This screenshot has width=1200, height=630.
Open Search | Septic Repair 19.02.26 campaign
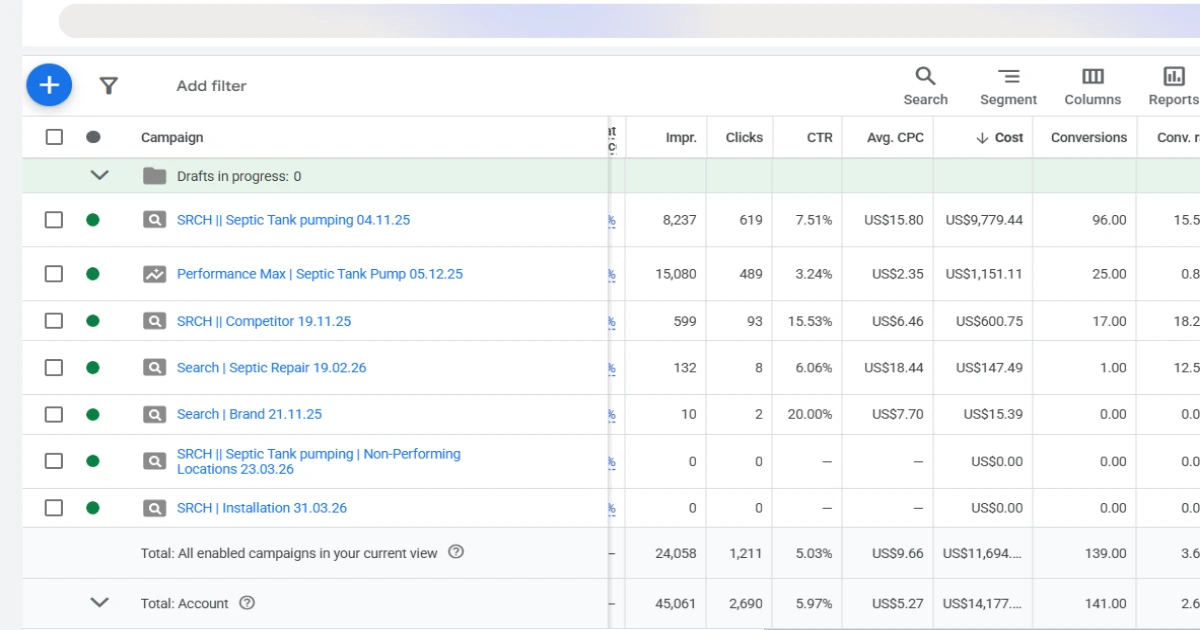[x=271, y=368]
